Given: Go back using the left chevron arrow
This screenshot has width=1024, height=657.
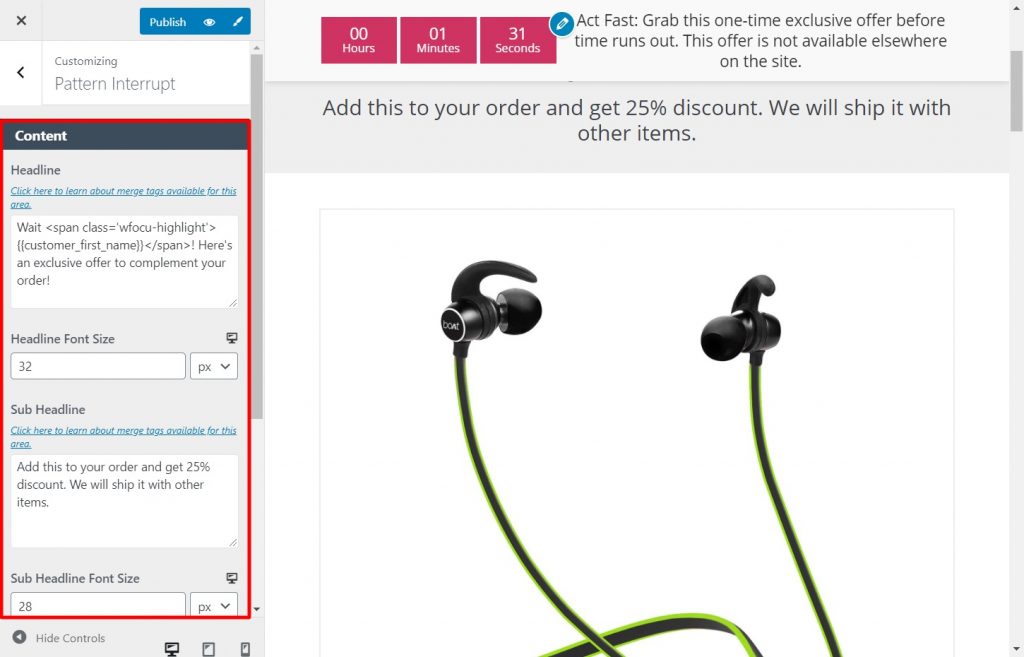Looking at the screenshot, I should [x=20, y=72].
